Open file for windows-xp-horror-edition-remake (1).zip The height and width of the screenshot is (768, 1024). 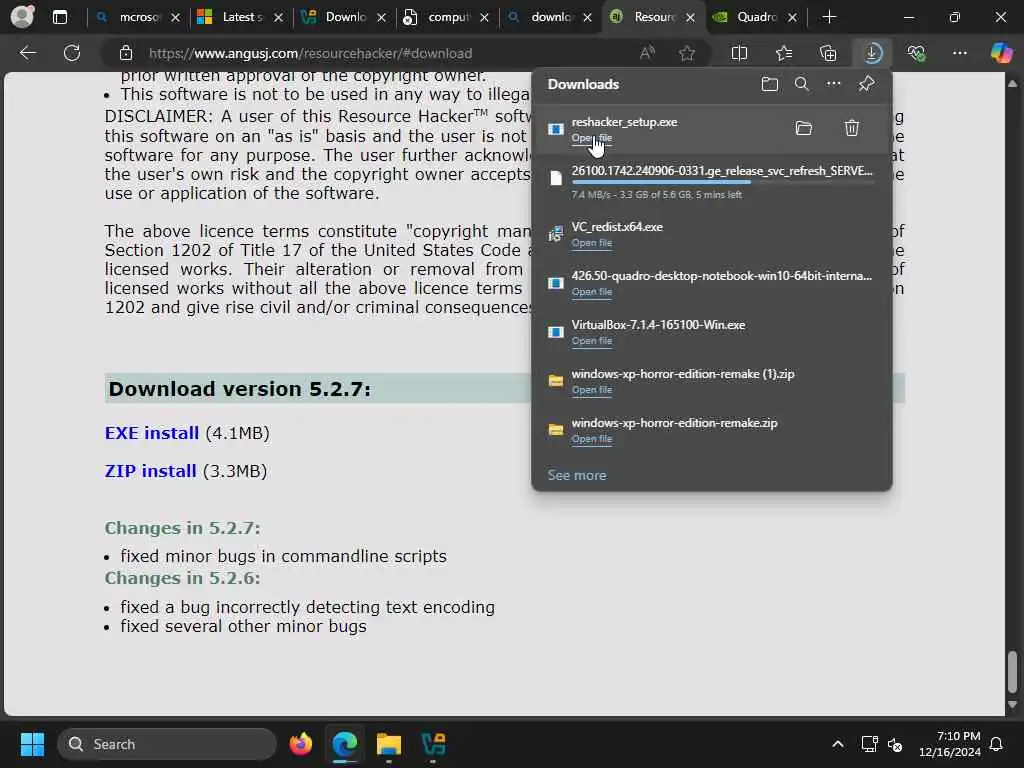point(592,390)
